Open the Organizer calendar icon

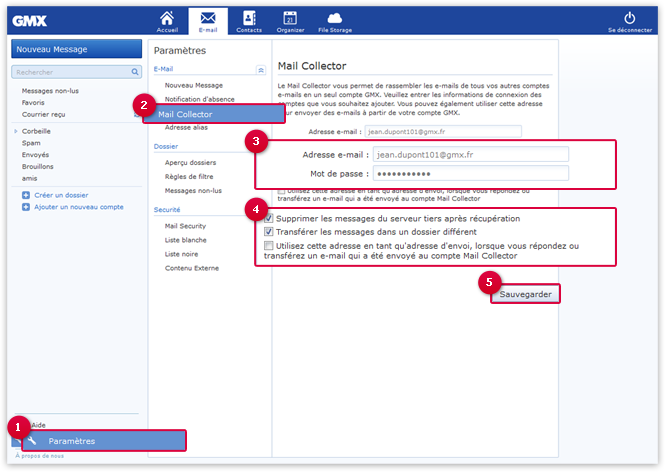[x=290, y=18]
